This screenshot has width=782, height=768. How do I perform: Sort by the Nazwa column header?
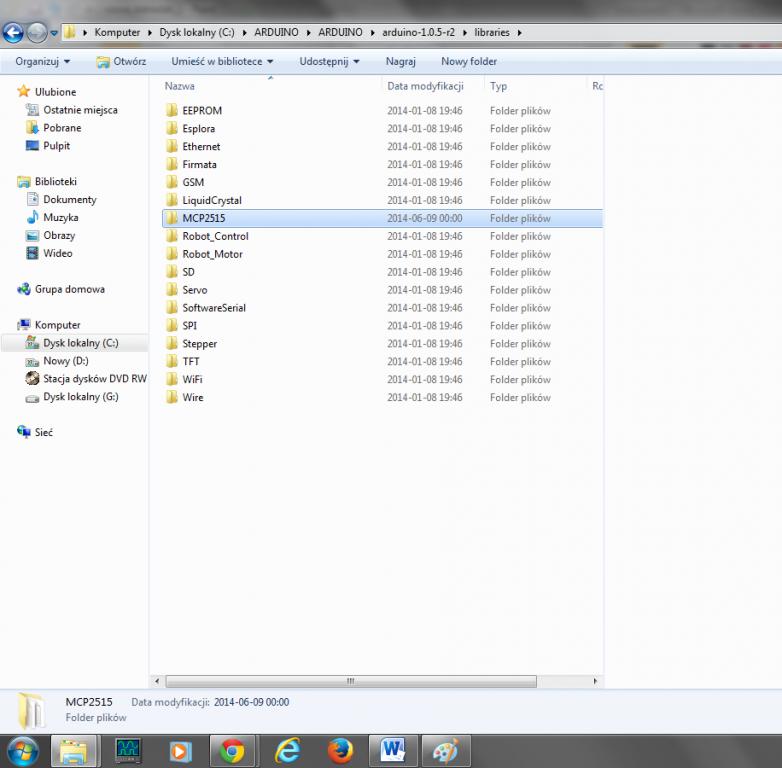click(x=180, y=86)
